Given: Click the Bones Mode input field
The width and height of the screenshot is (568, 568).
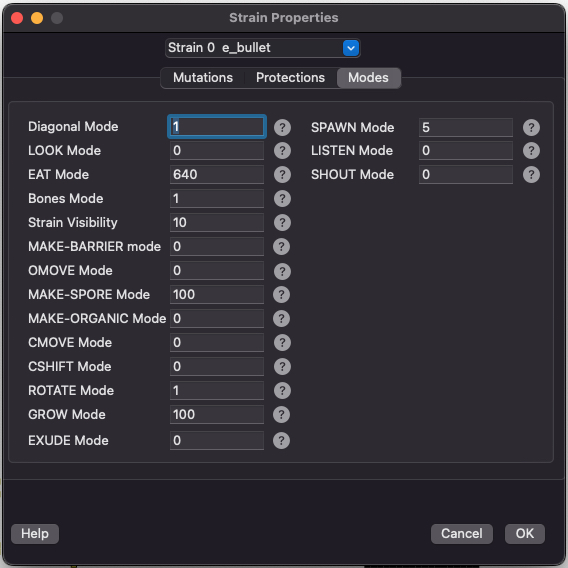Looking at the screenshot, I should click(x=217, y=199).
